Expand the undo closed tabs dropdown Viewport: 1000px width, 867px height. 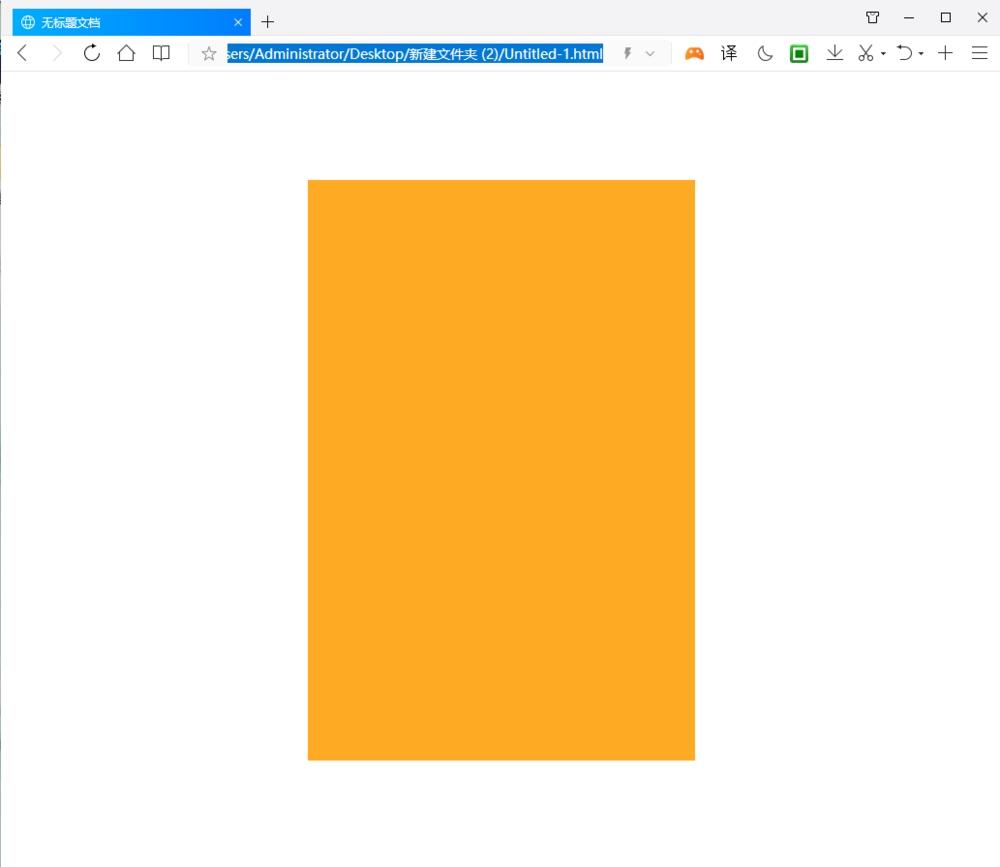(921, 54)
